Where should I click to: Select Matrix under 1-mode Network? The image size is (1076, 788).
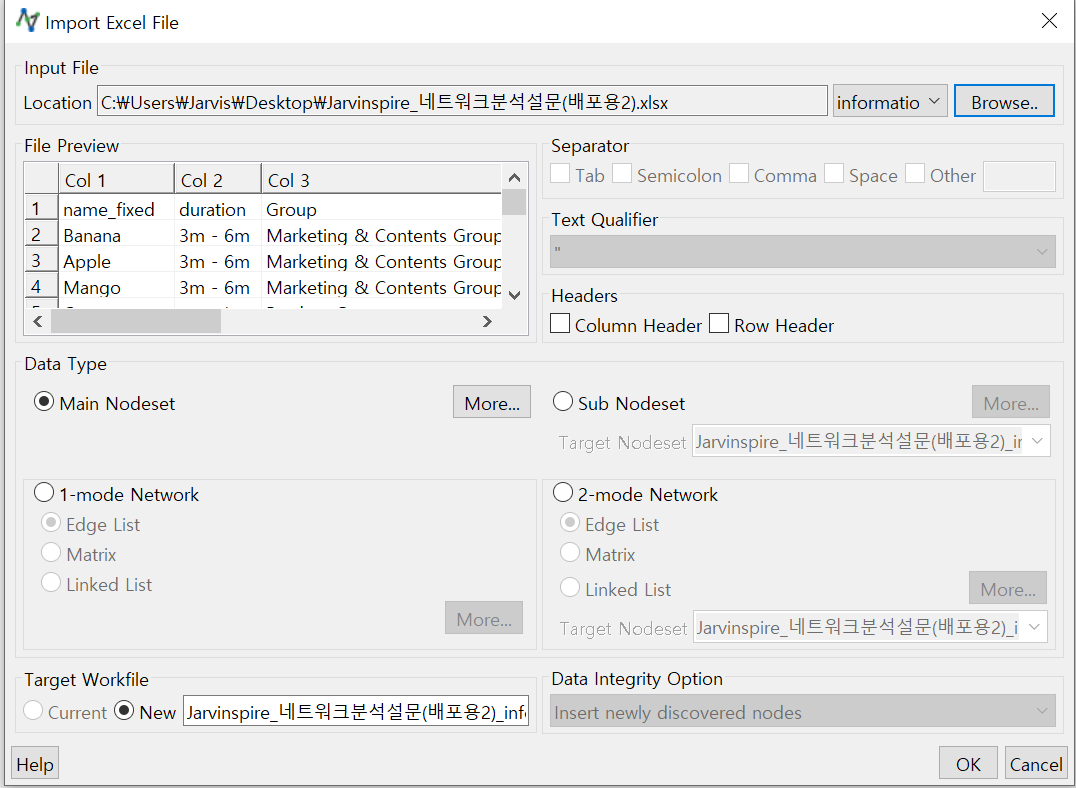[51, 553]
